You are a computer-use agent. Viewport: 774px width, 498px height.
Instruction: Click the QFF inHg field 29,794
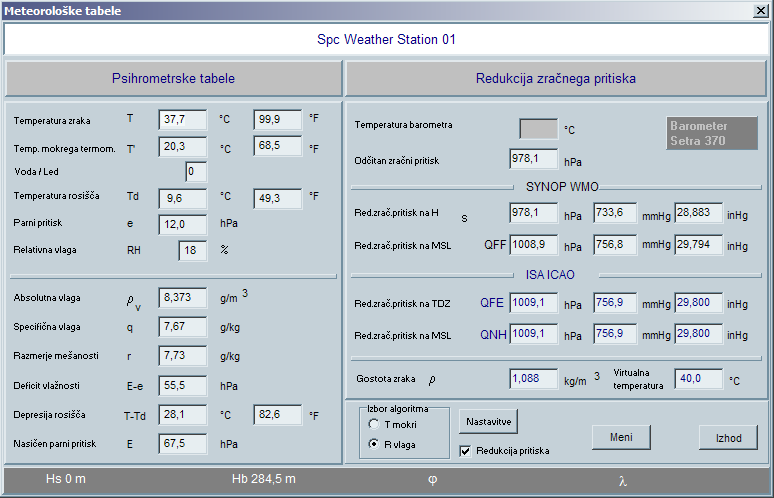698,245
